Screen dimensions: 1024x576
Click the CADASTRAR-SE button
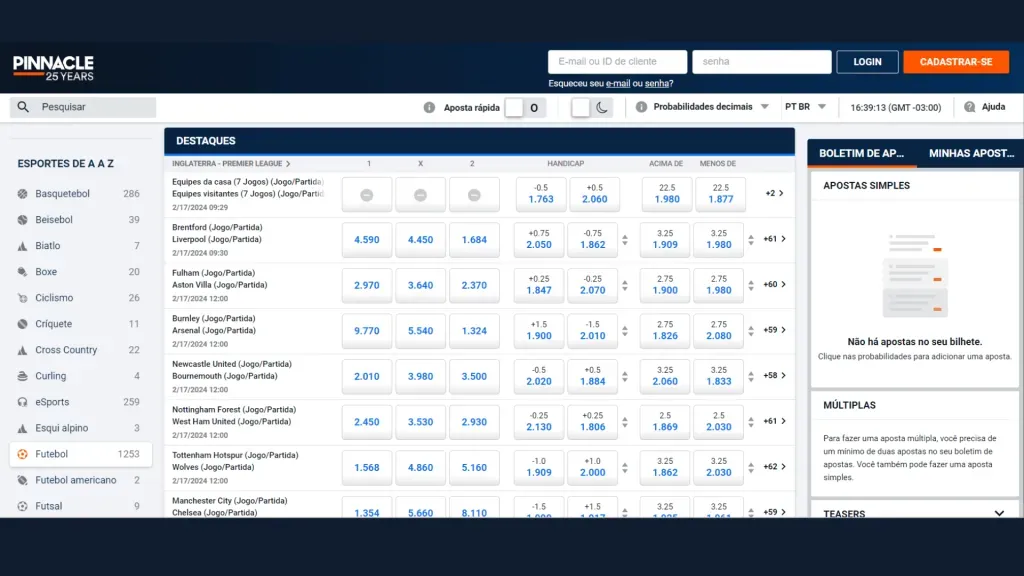pos(956,61)
